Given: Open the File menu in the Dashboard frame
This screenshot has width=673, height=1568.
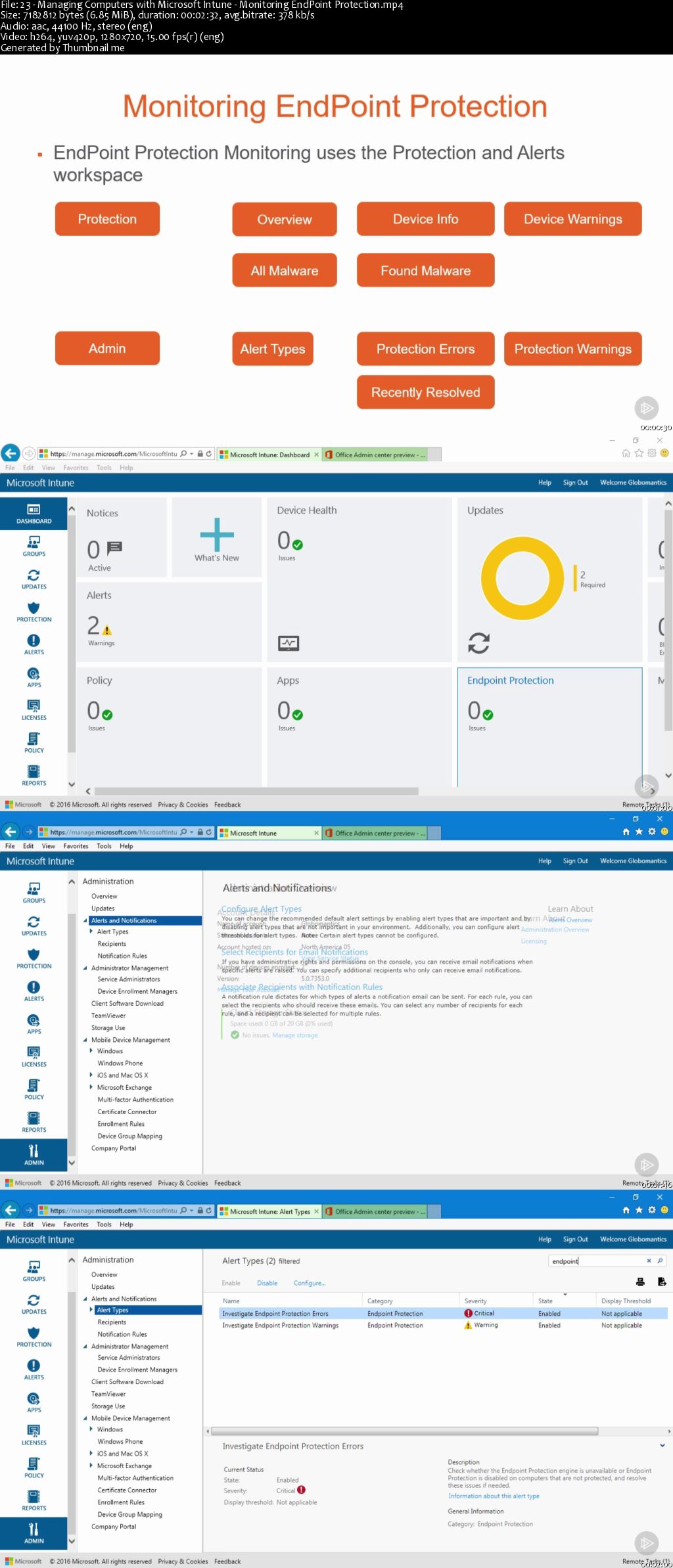Looking at the screenshot, I should coord(10,468).
